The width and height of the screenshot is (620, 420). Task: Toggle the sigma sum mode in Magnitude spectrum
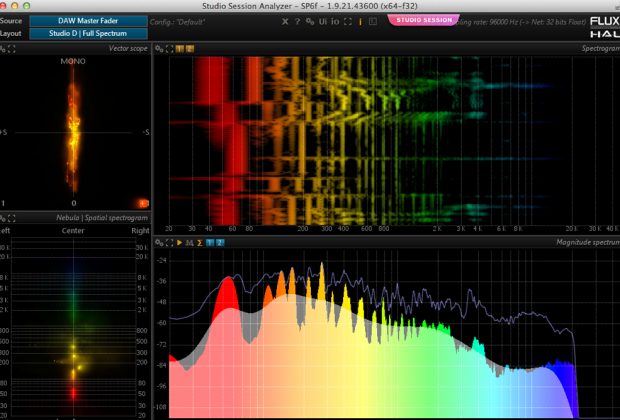[x=200, y=242]
